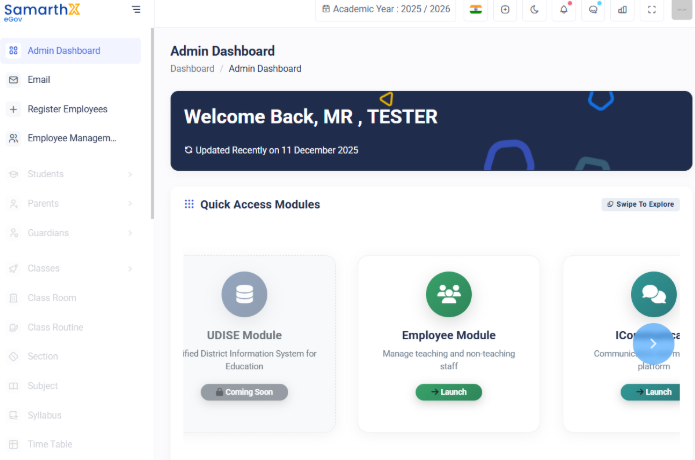Expand the Students sidebar menu
Image resolution: width=695 pixels, height=460 pixels.
click(x=71, y=174)
